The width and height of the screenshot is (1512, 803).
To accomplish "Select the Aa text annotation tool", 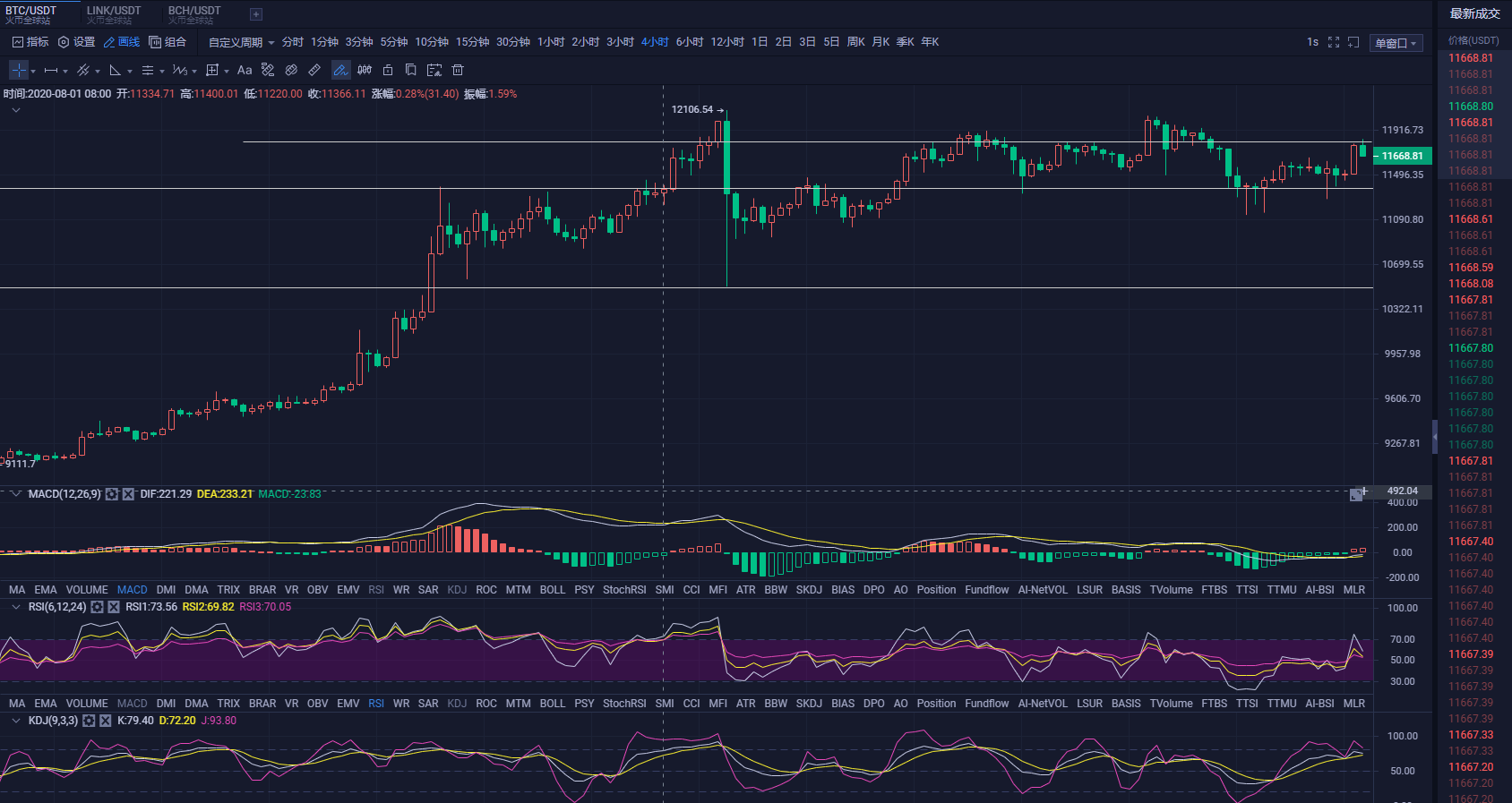I will pos(245,70).
